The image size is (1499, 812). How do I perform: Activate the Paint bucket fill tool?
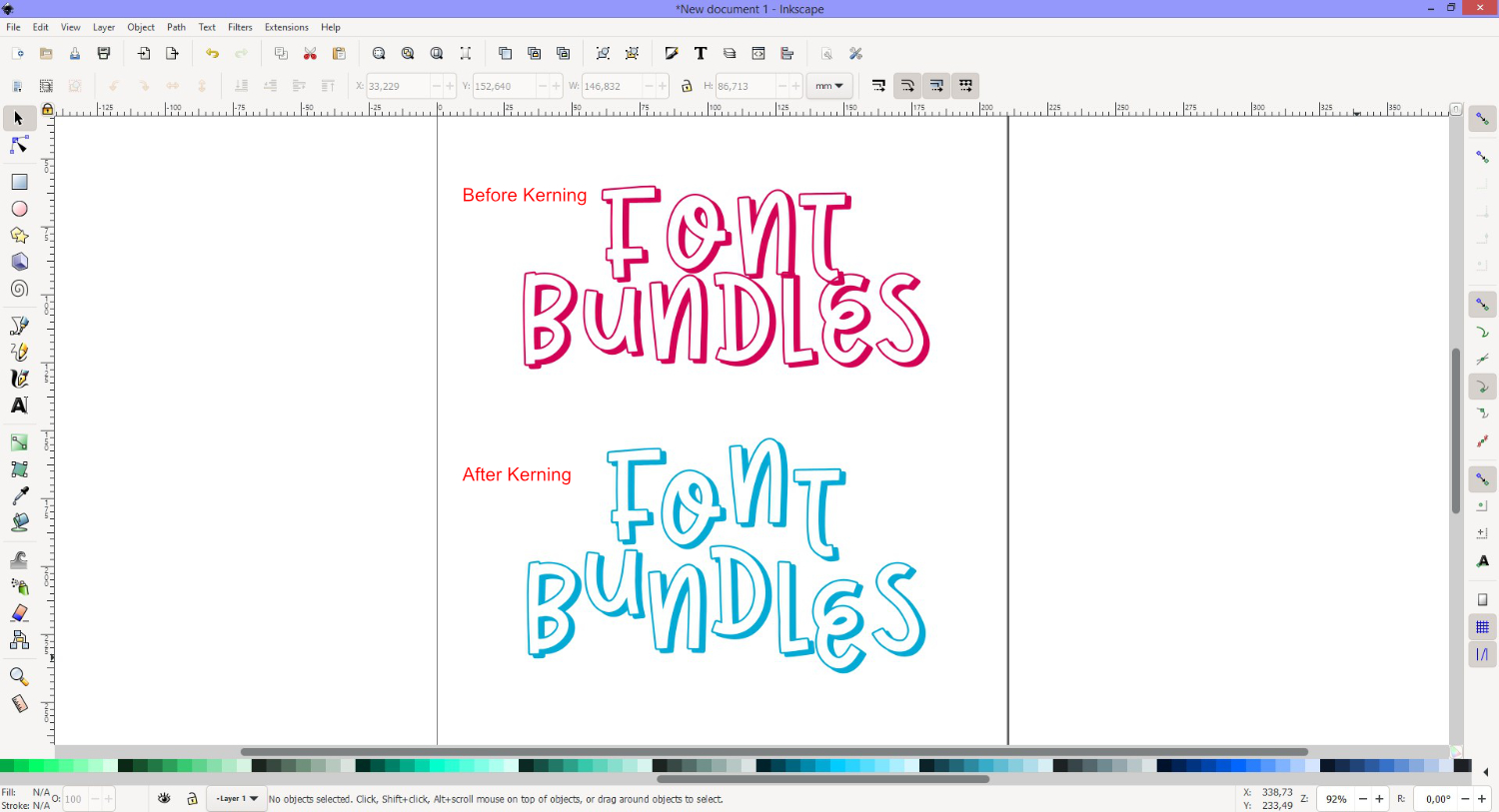point(19,522)
